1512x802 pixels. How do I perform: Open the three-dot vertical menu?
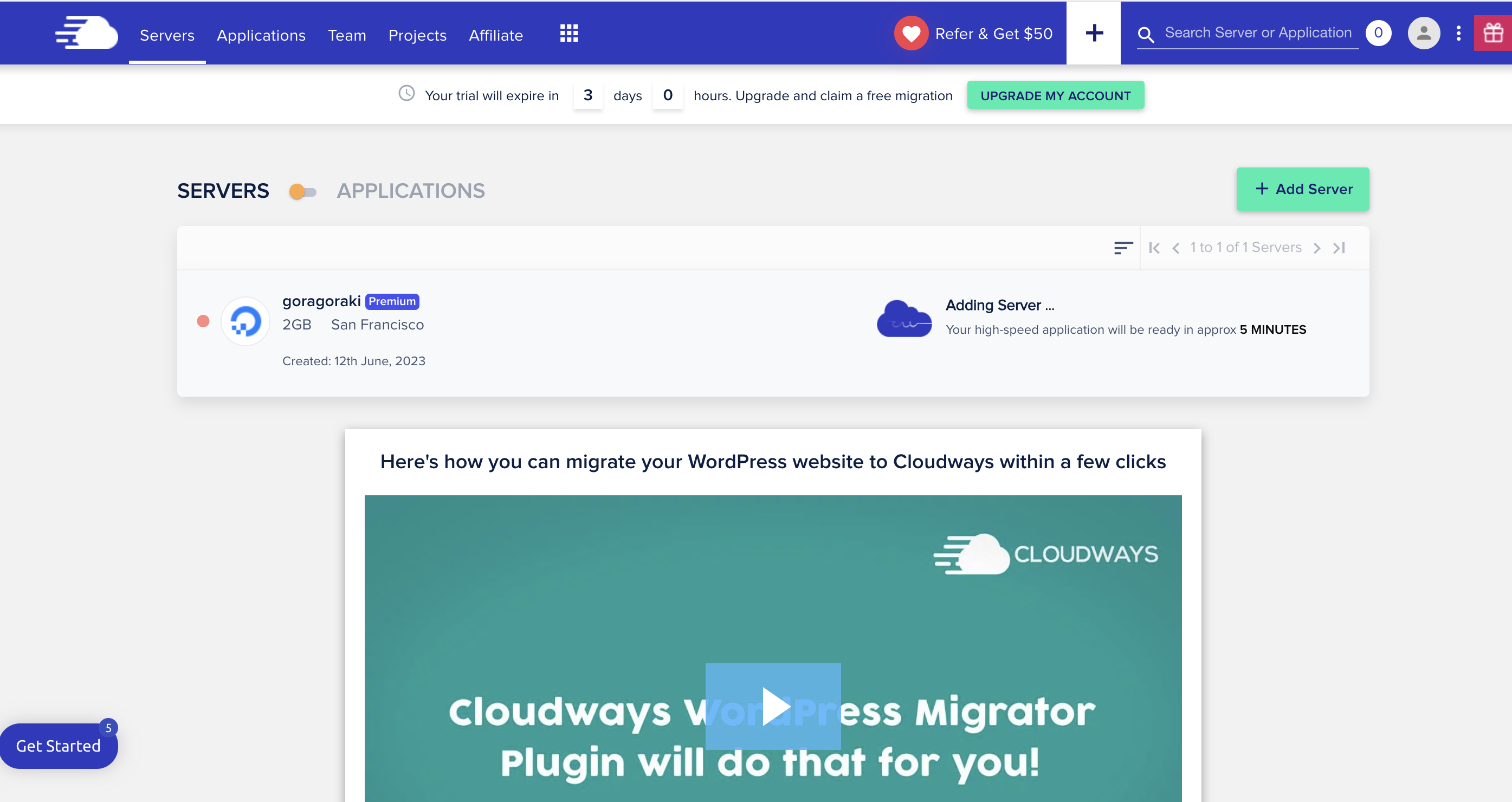(x=1458, y=34)
